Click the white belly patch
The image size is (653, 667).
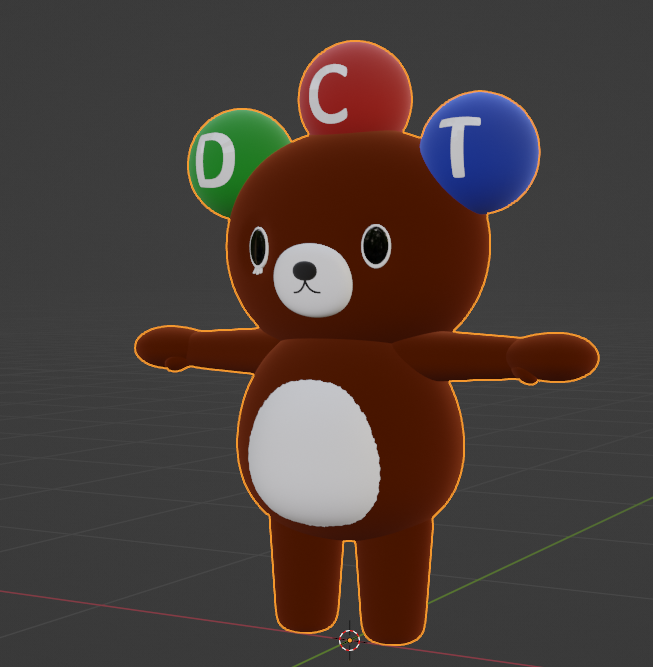[x=313, y=452]
